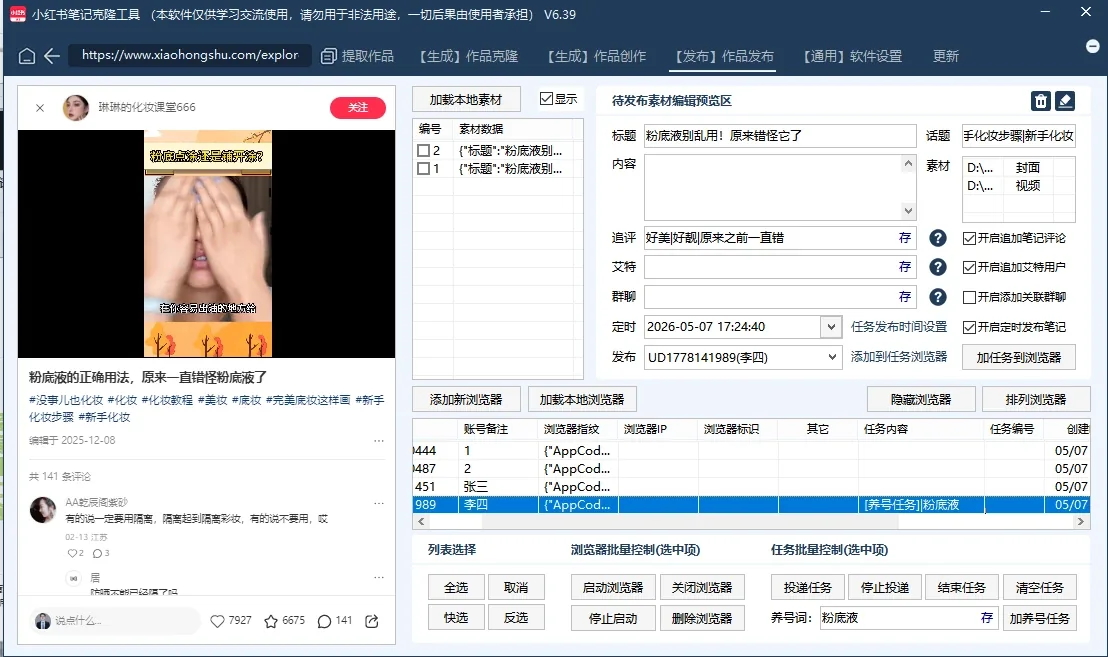Viewport: 1108px width, 657px height.
Task: Check material row number 1
Action: (423, 169)
